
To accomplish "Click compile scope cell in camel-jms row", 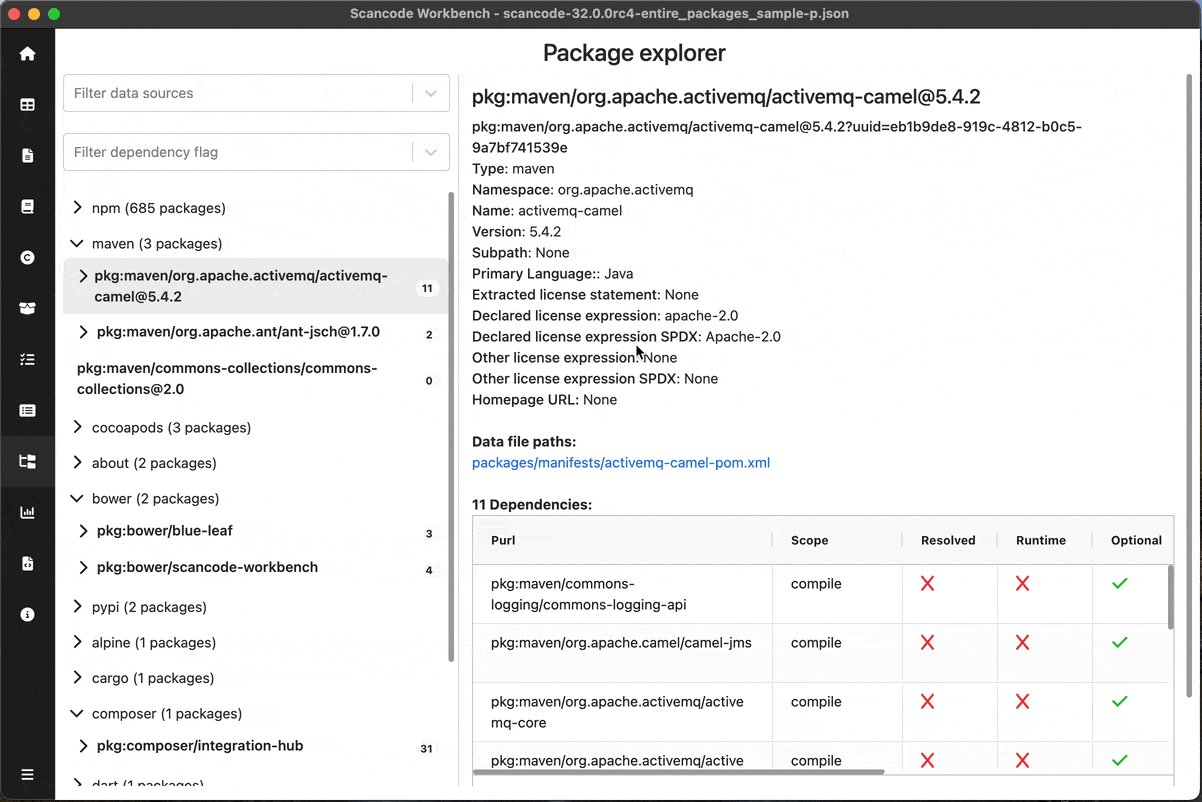I will click(837, 653).
